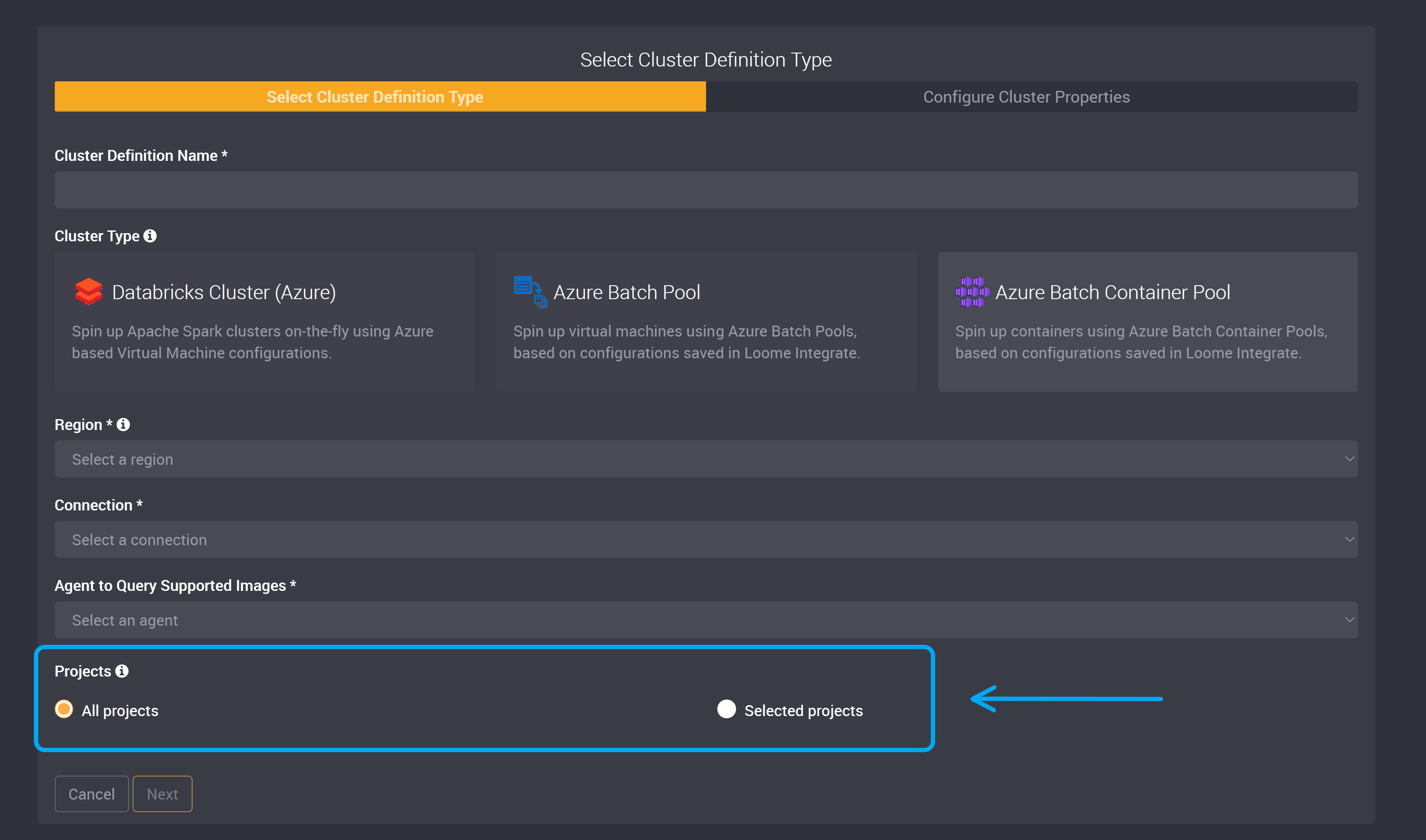Choose the Azure Batch Pool card description
Image resolution: width=1426 pixels, height=840 pixels.
686,342
